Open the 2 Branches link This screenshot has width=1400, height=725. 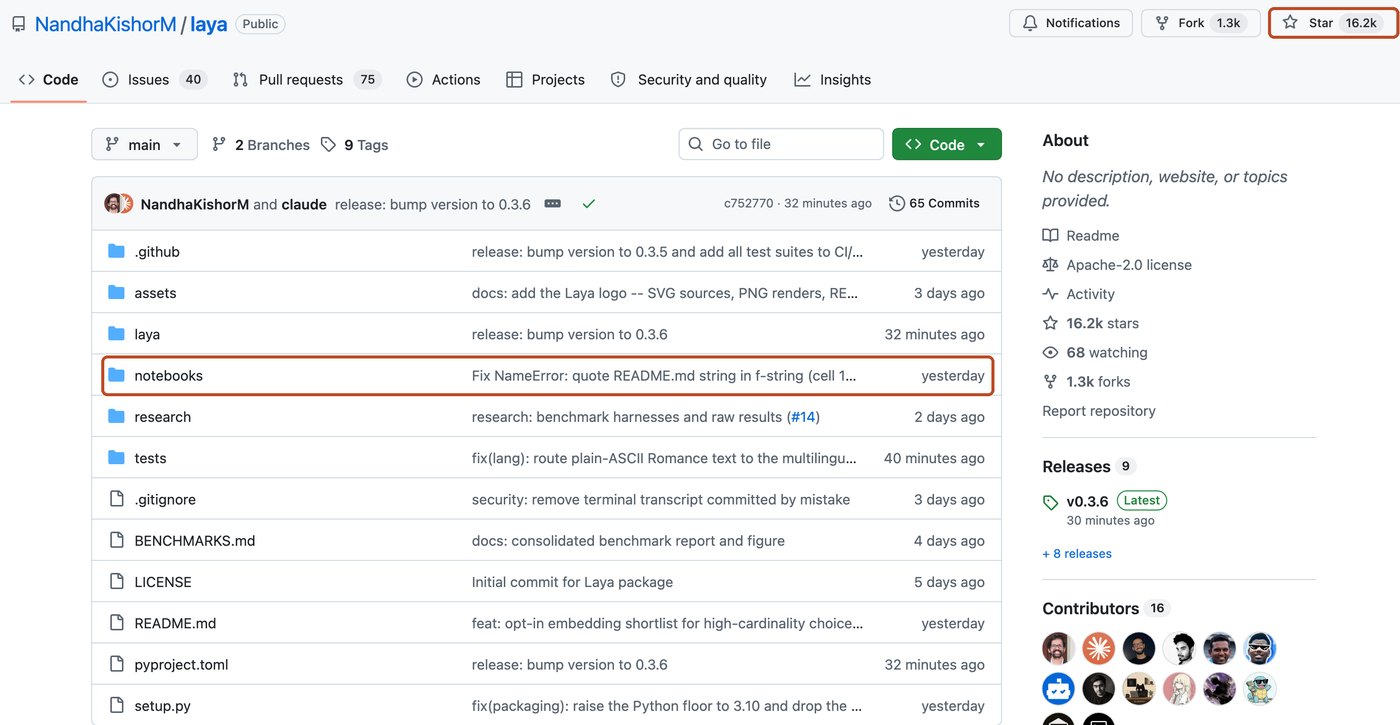click(x=261, y=145)
